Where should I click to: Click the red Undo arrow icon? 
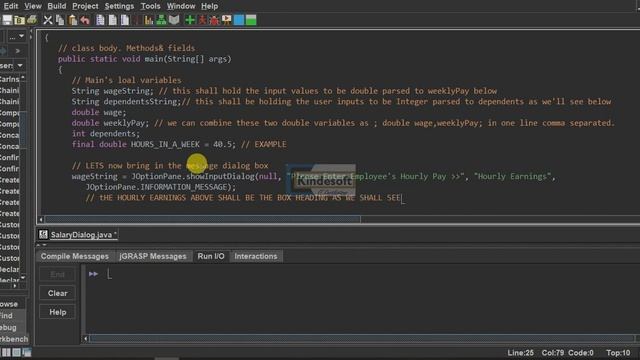(x=85, y=20)
